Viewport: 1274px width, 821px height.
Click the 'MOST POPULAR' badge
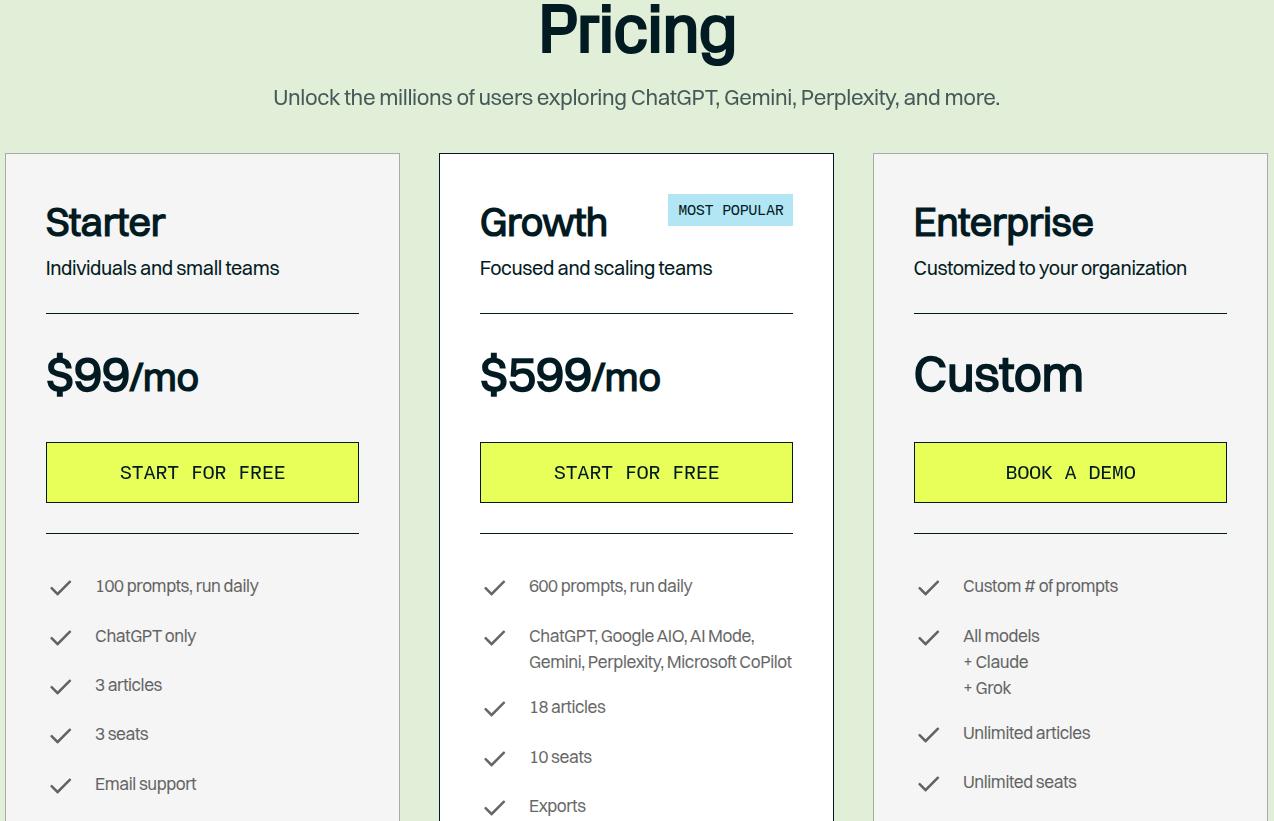click(730, 210)
